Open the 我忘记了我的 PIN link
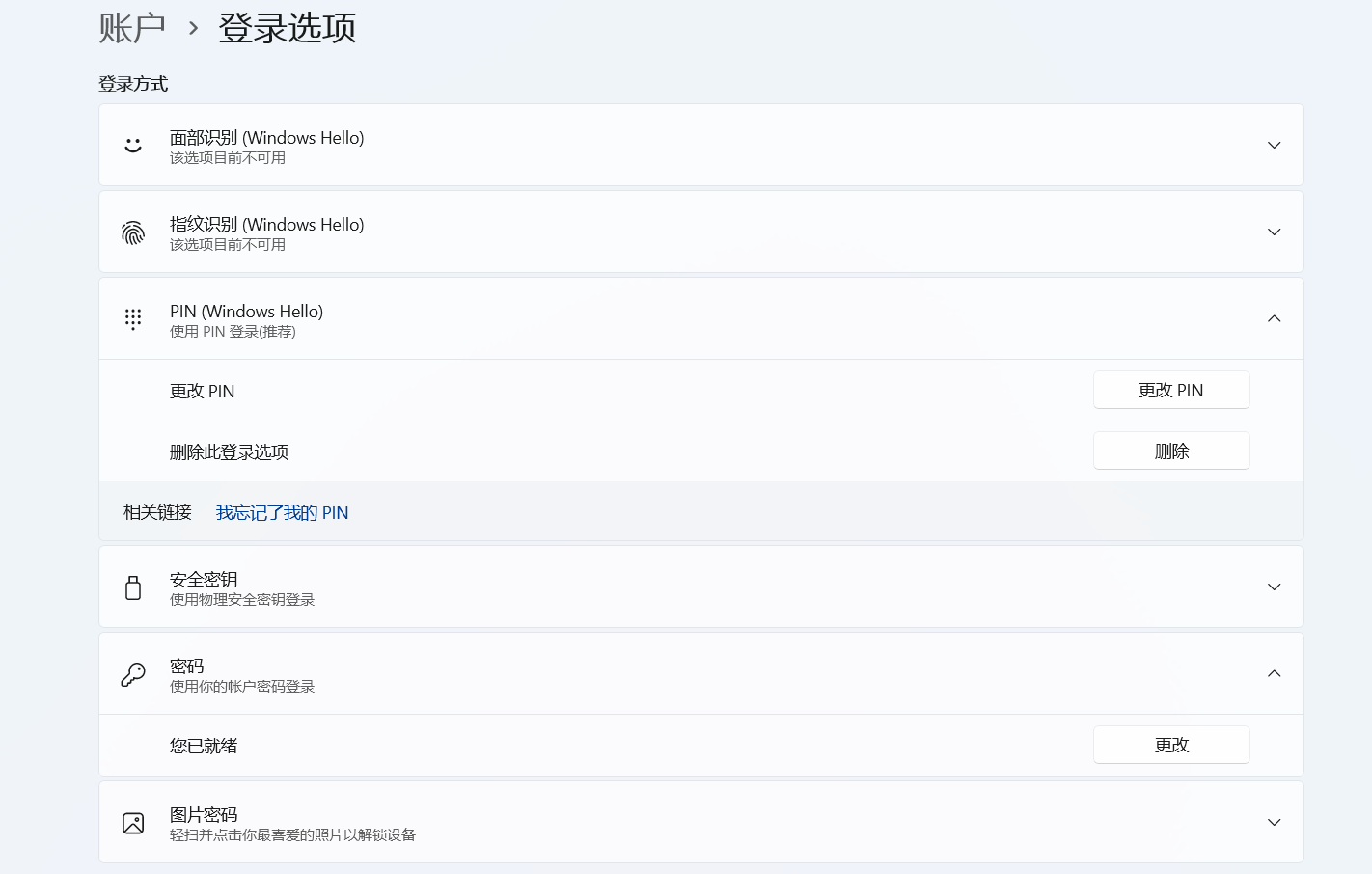 click(x=282, y=513)
